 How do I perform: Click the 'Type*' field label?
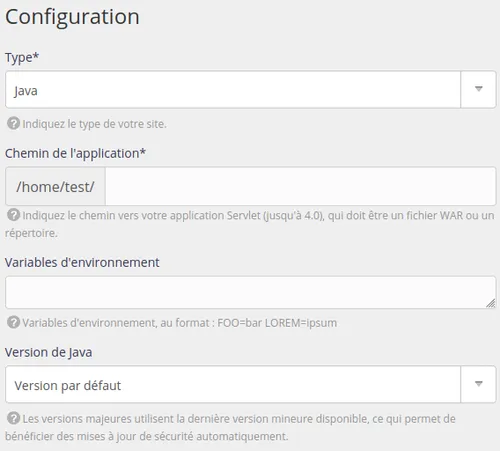click(x=22, y=58)
